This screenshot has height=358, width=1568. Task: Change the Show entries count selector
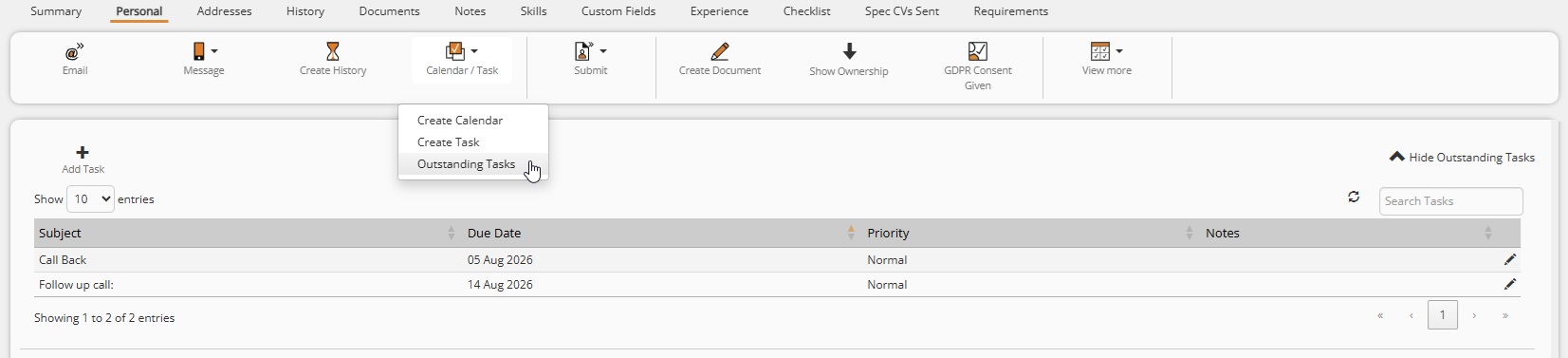click(x=90, y=199)
